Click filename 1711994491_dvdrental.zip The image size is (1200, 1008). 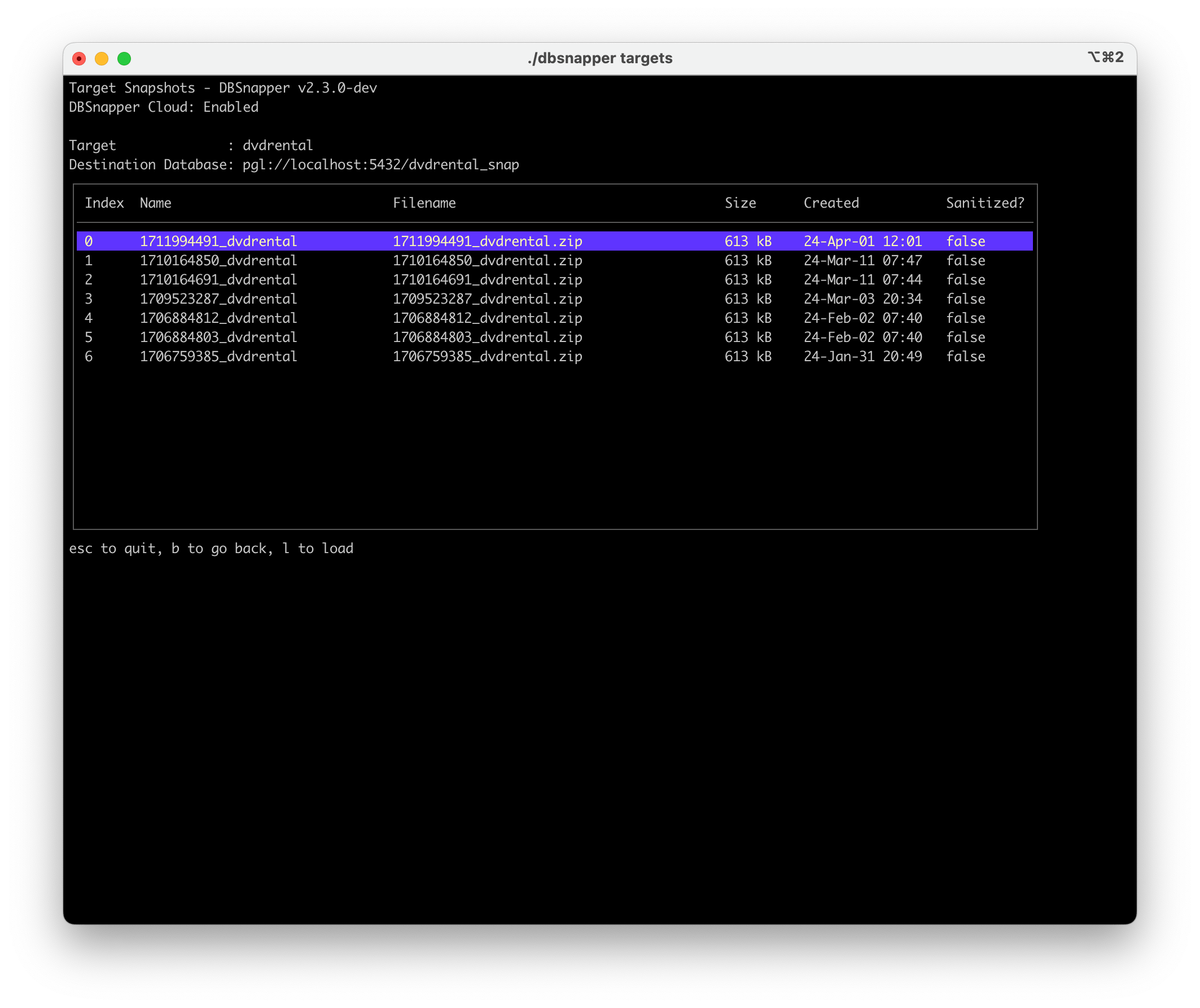(x=488, y=241)
